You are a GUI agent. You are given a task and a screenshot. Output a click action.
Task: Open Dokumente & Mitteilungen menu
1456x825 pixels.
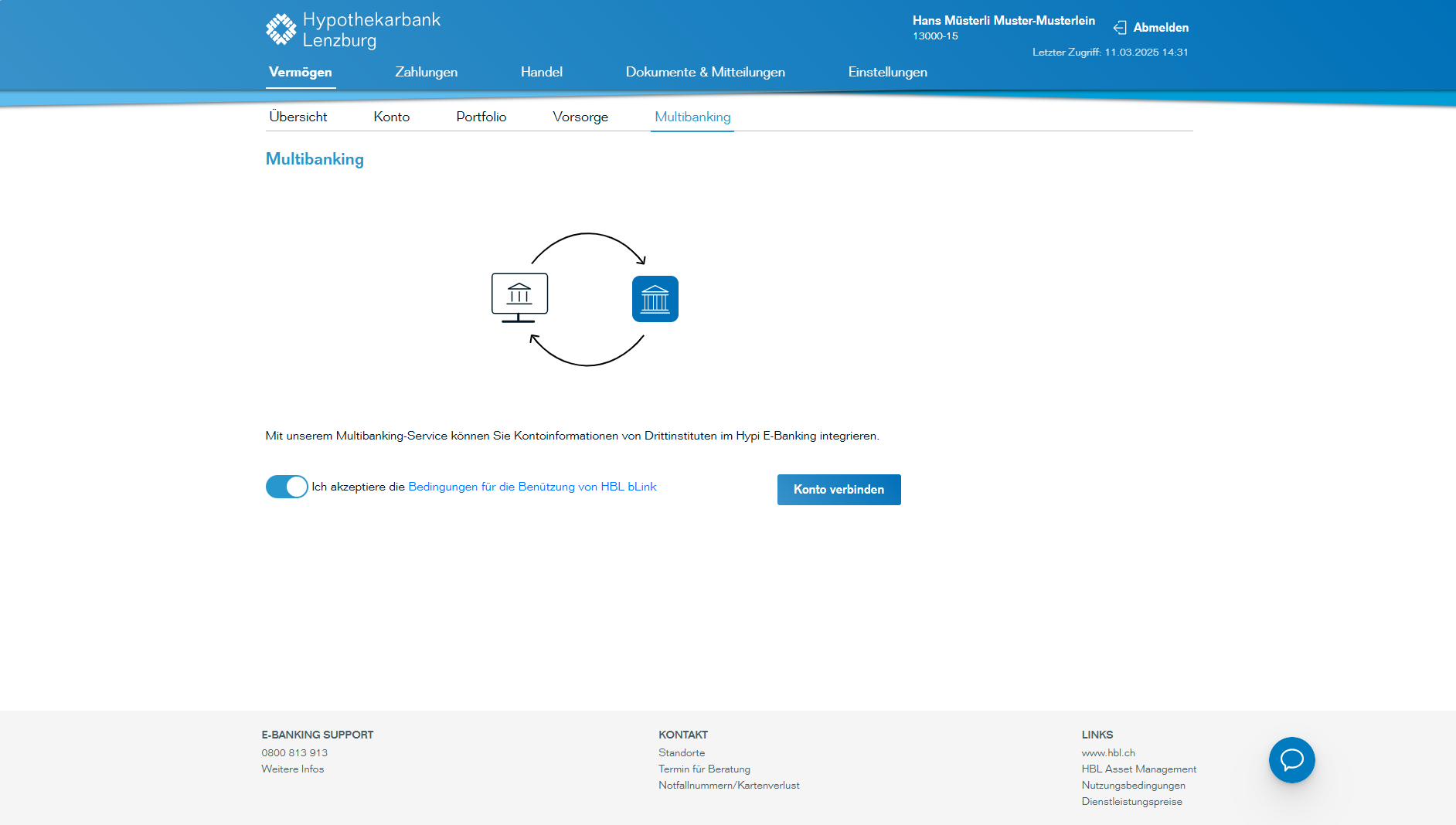click(x=705, y=72)
